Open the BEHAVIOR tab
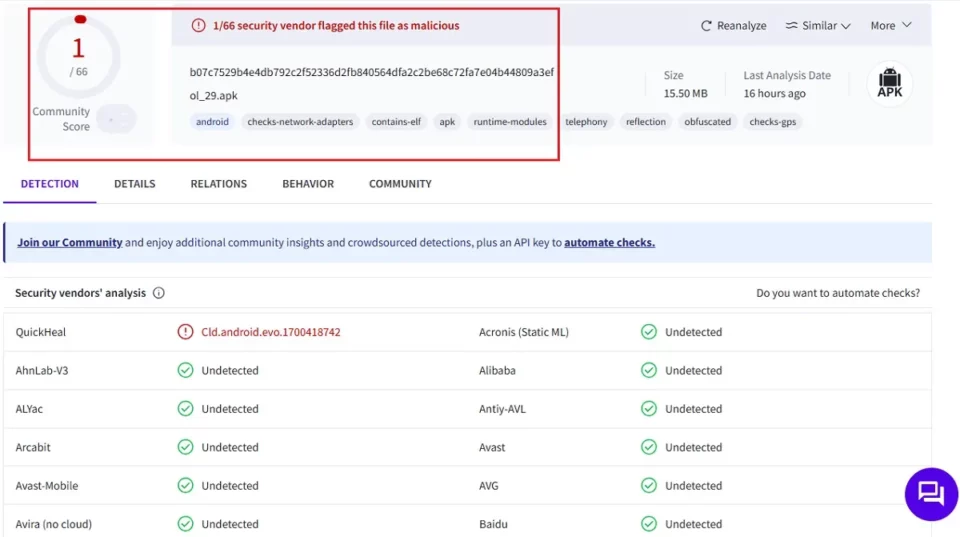960x537 pixels. point(308,184)
